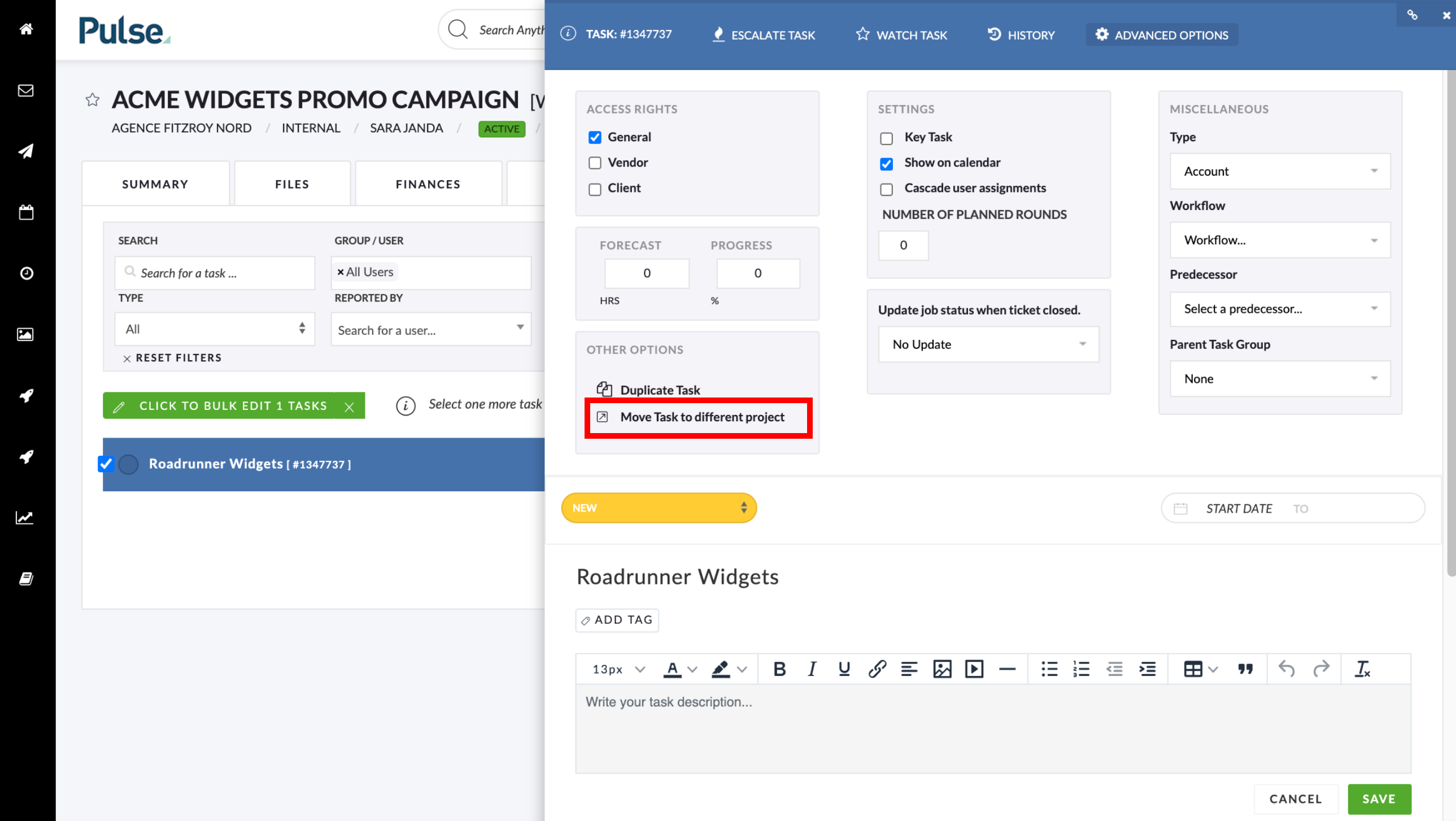1456x821 pixels.
Task: Click the FORECAST hours input field
Action: [x=647, y=273]
